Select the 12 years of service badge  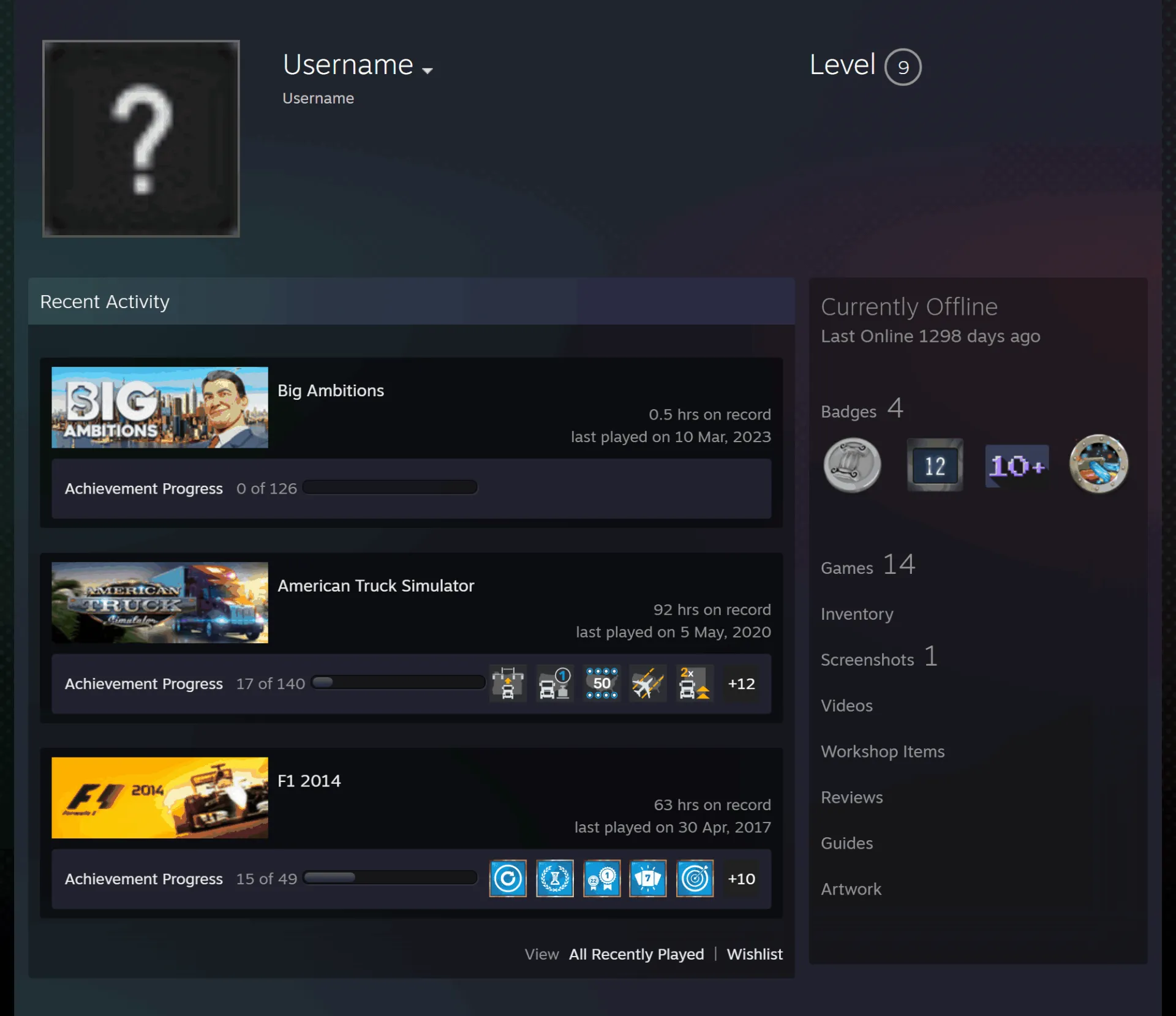pyautogui.click(x=935, y=465)
